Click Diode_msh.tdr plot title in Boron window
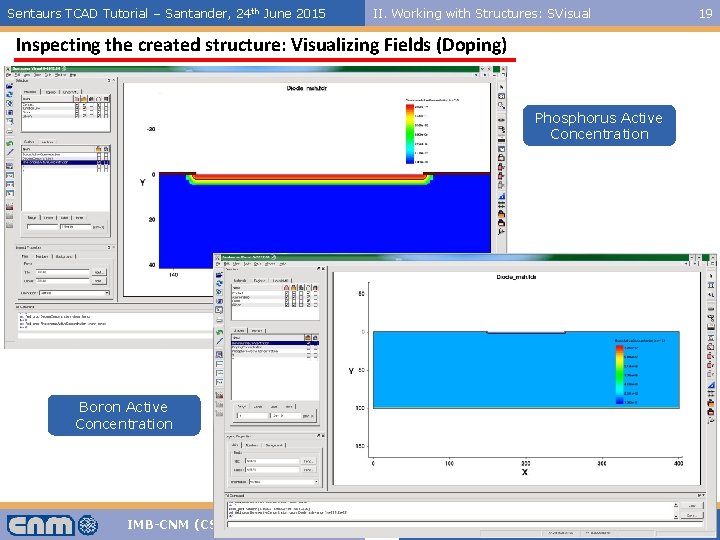Viewport: 720px width, 540px height. [x=516, y=277]
